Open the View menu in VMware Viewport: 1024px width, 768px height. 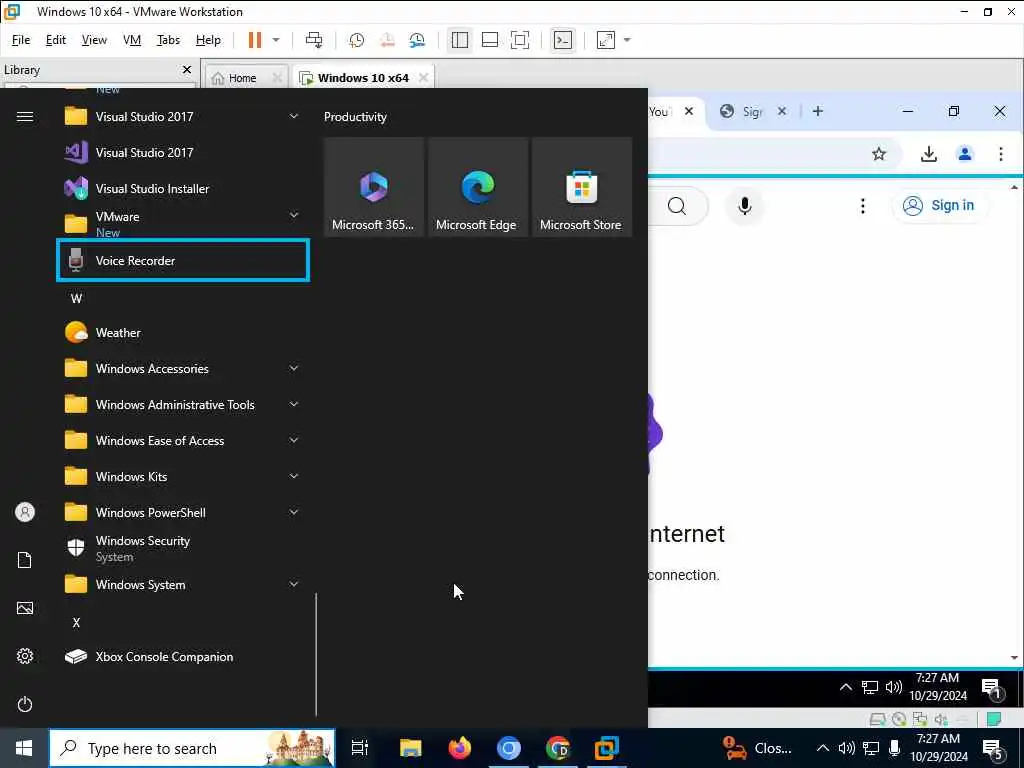point(94,40)
